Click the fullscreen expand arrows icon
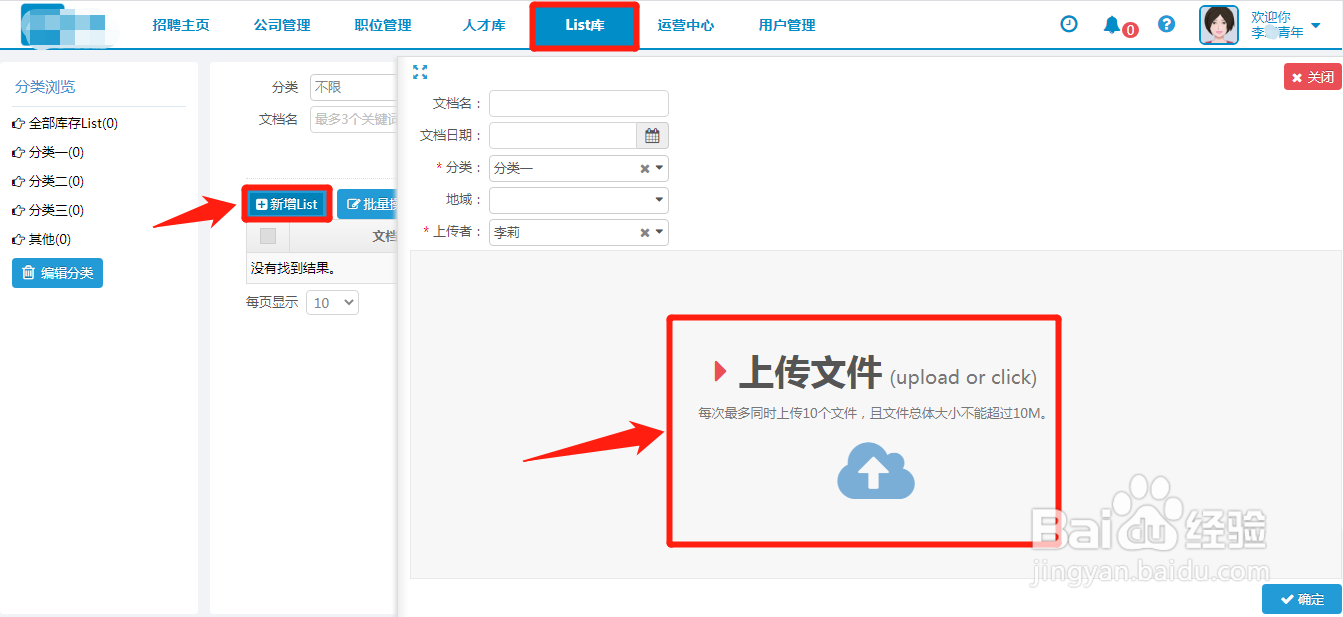Screen dimensions: 1343x617 tap(420, 71)
